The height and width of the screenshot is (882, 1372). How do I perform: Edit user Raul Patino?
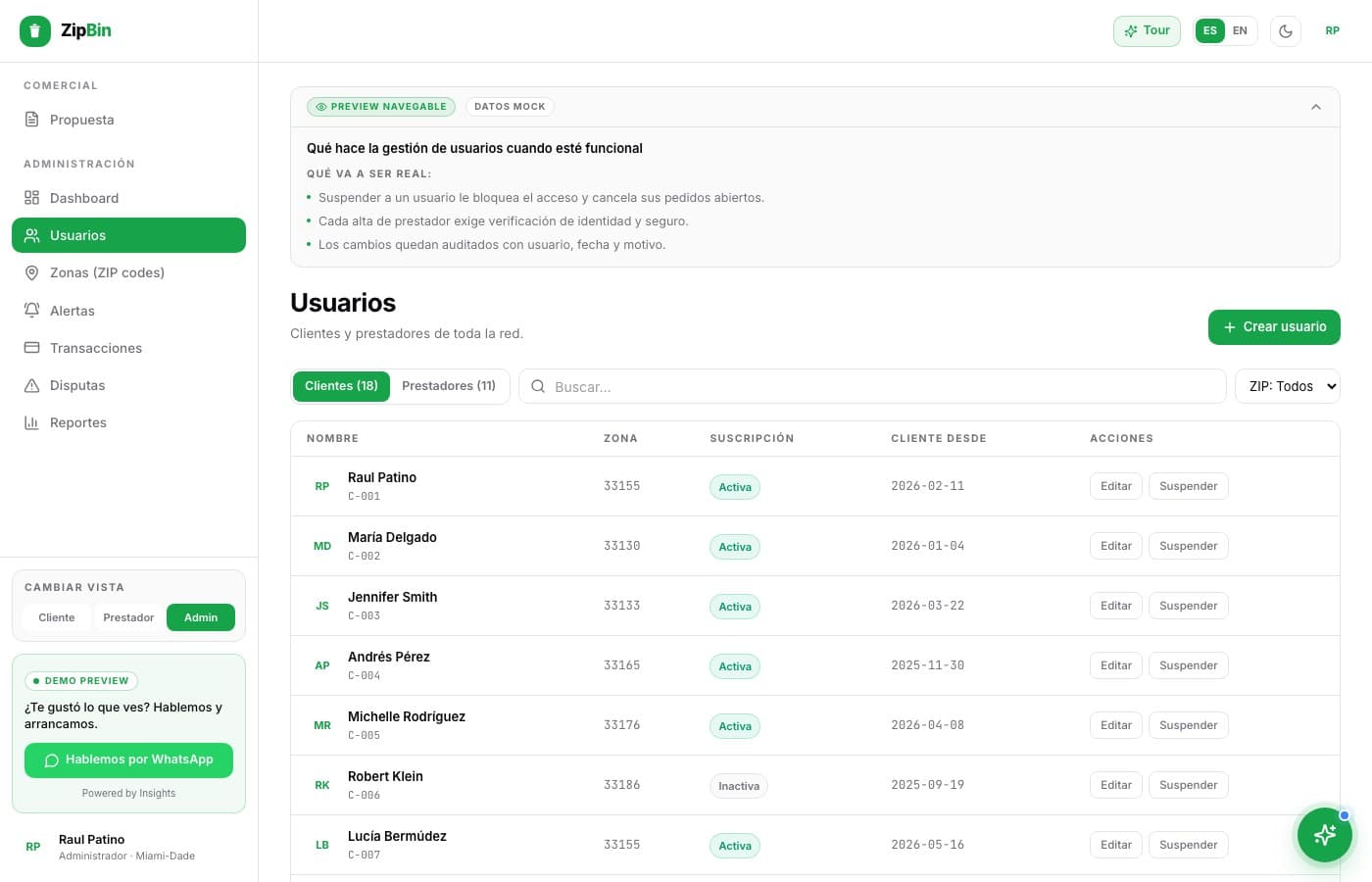pyautogui.click(x=1116, y=486)
